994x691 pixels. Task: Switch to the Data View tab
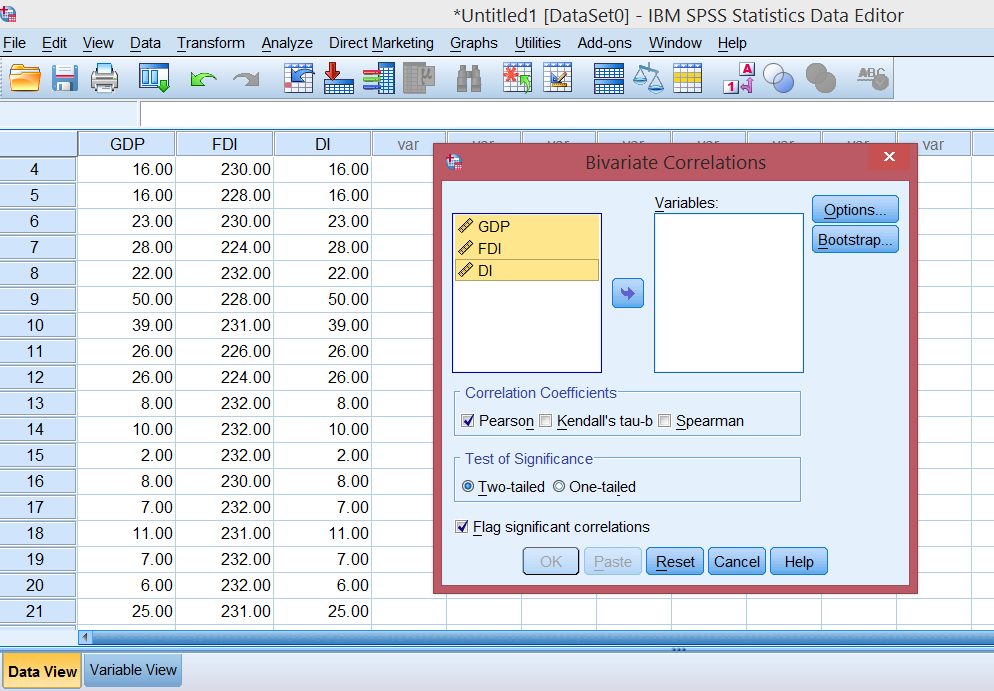pyautogui.click(x=42, y=671)
